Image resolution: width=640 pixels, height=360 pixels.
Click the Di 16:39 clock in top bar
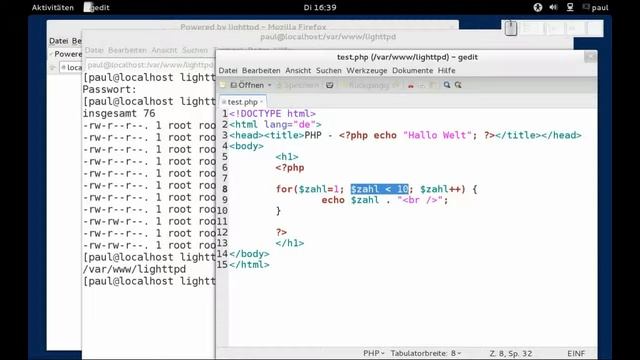[320, 7]
